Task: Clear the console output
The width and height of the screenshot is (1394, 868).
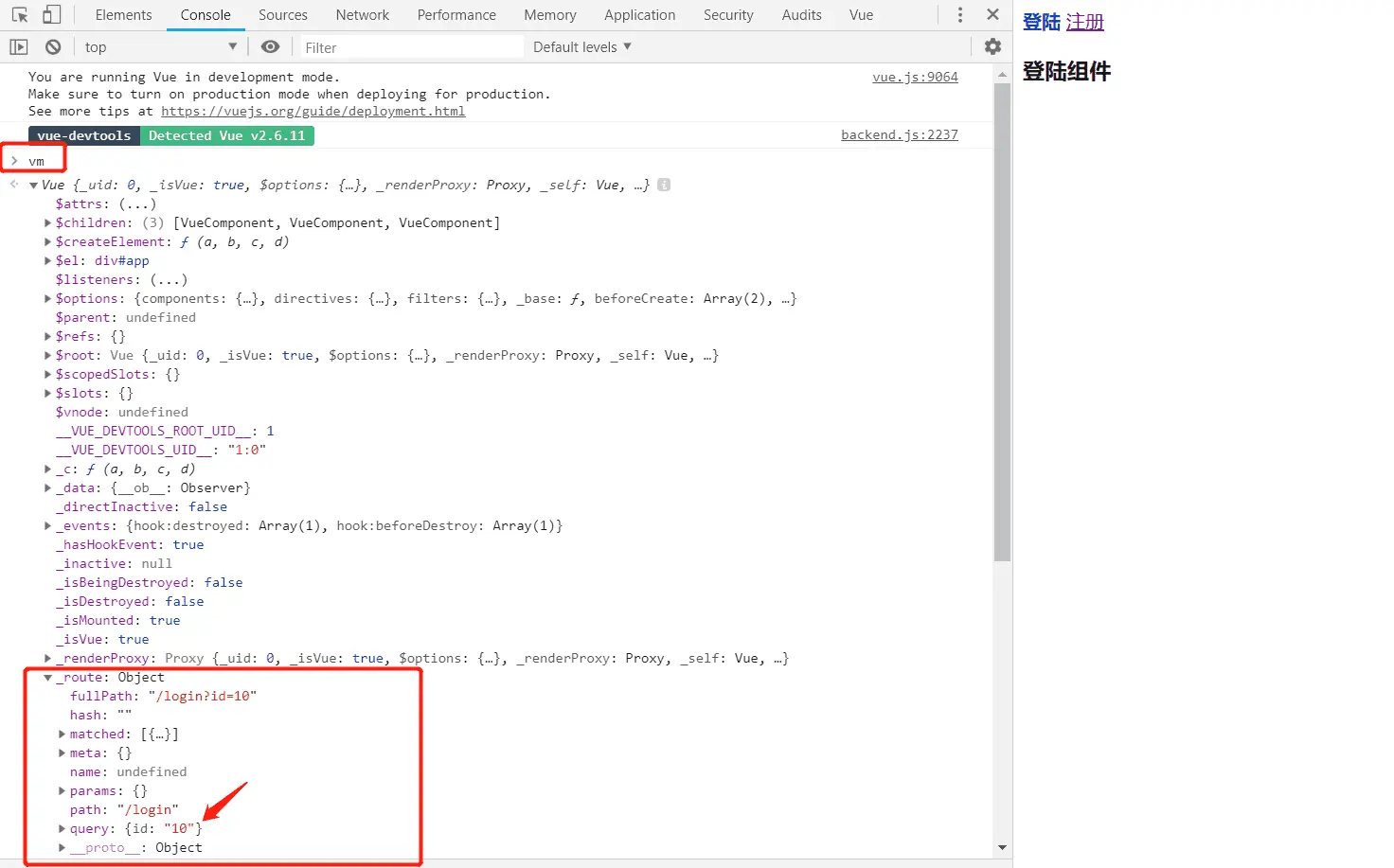Action: pos(53,47)
